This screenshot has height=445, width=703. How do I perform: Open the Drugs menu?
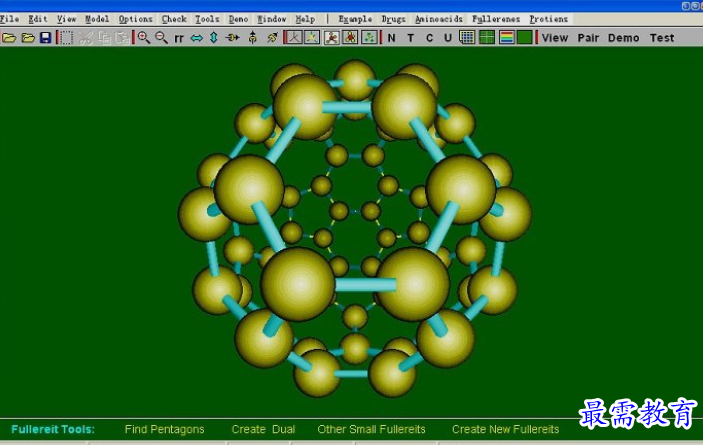pyautogui.click(x=393, y=19)
